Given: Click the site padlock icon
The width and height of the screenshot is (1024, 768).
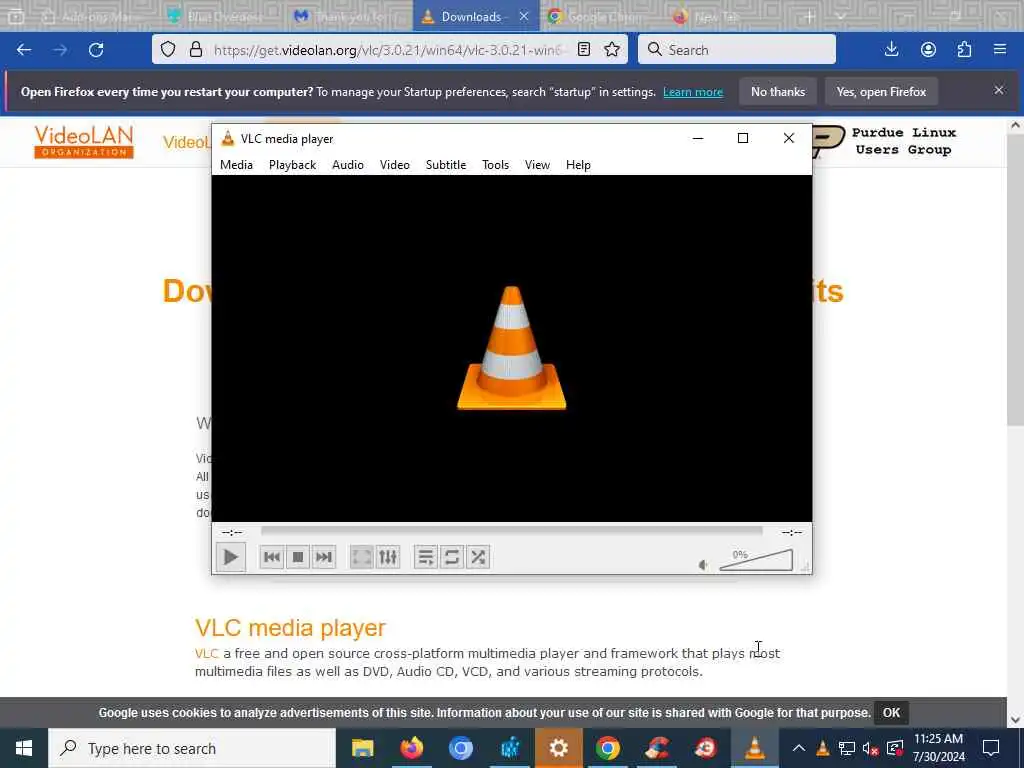Looking at the screenshot, I should pos(196,50).
